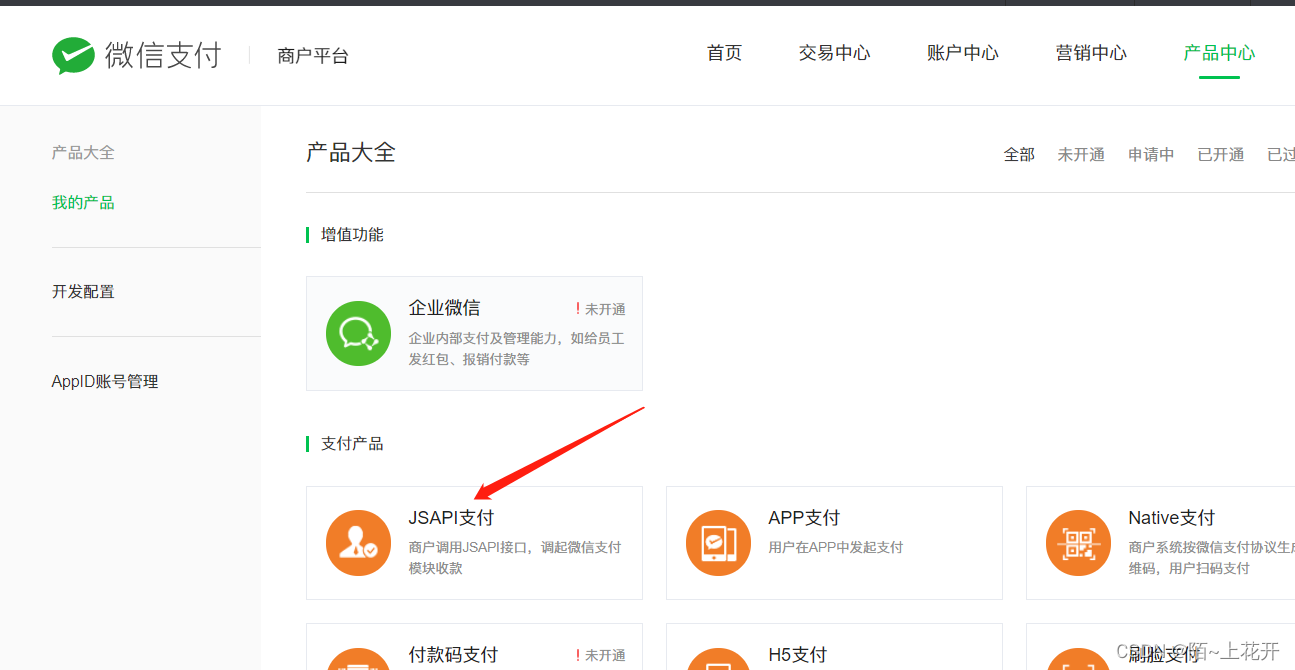Open the APP支付 product title
The image size is (1295, 670).
pos(804,518)
